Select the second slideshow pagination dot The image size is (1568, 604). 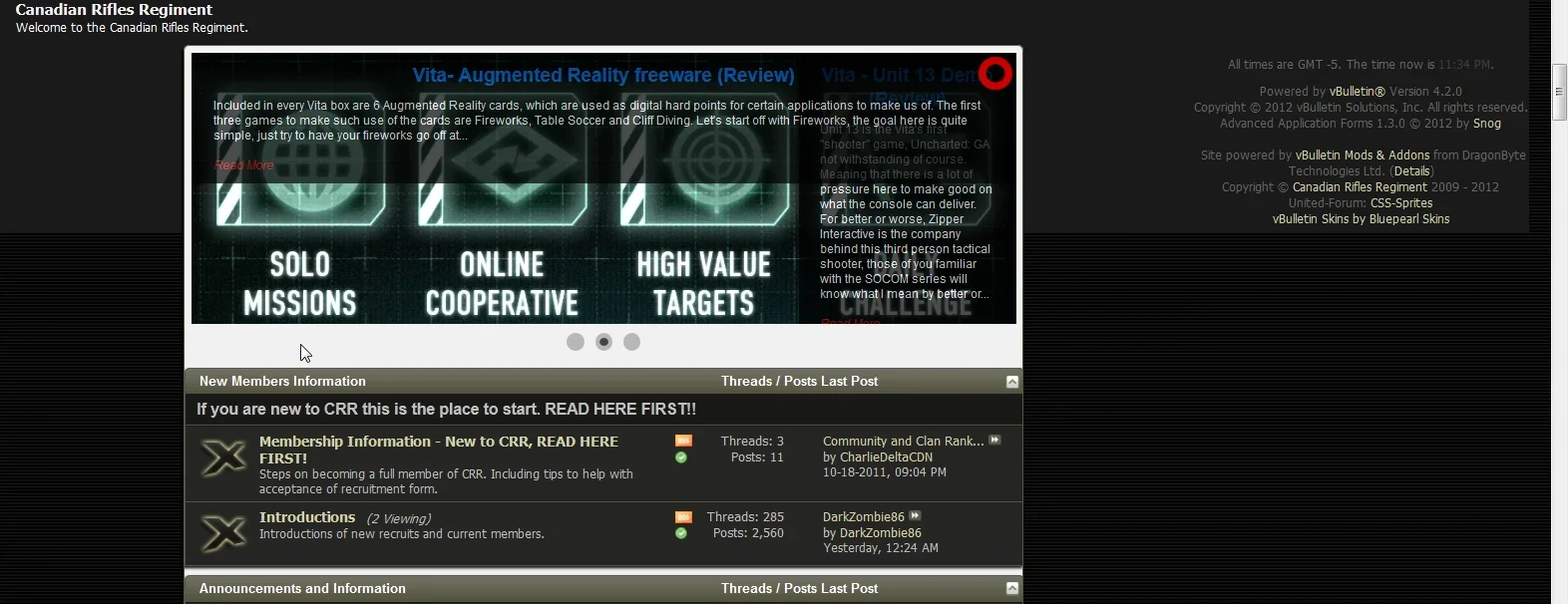[x=603, y=342]
